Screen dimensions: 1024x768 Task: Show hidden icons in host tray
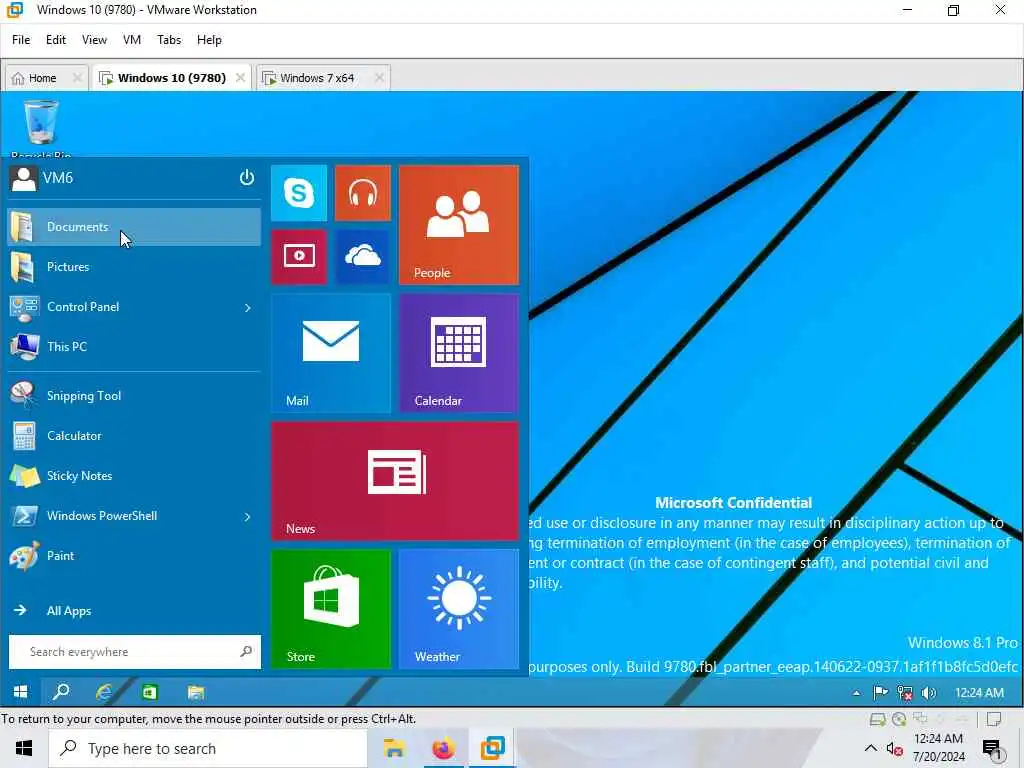click(x=871, y=748)
